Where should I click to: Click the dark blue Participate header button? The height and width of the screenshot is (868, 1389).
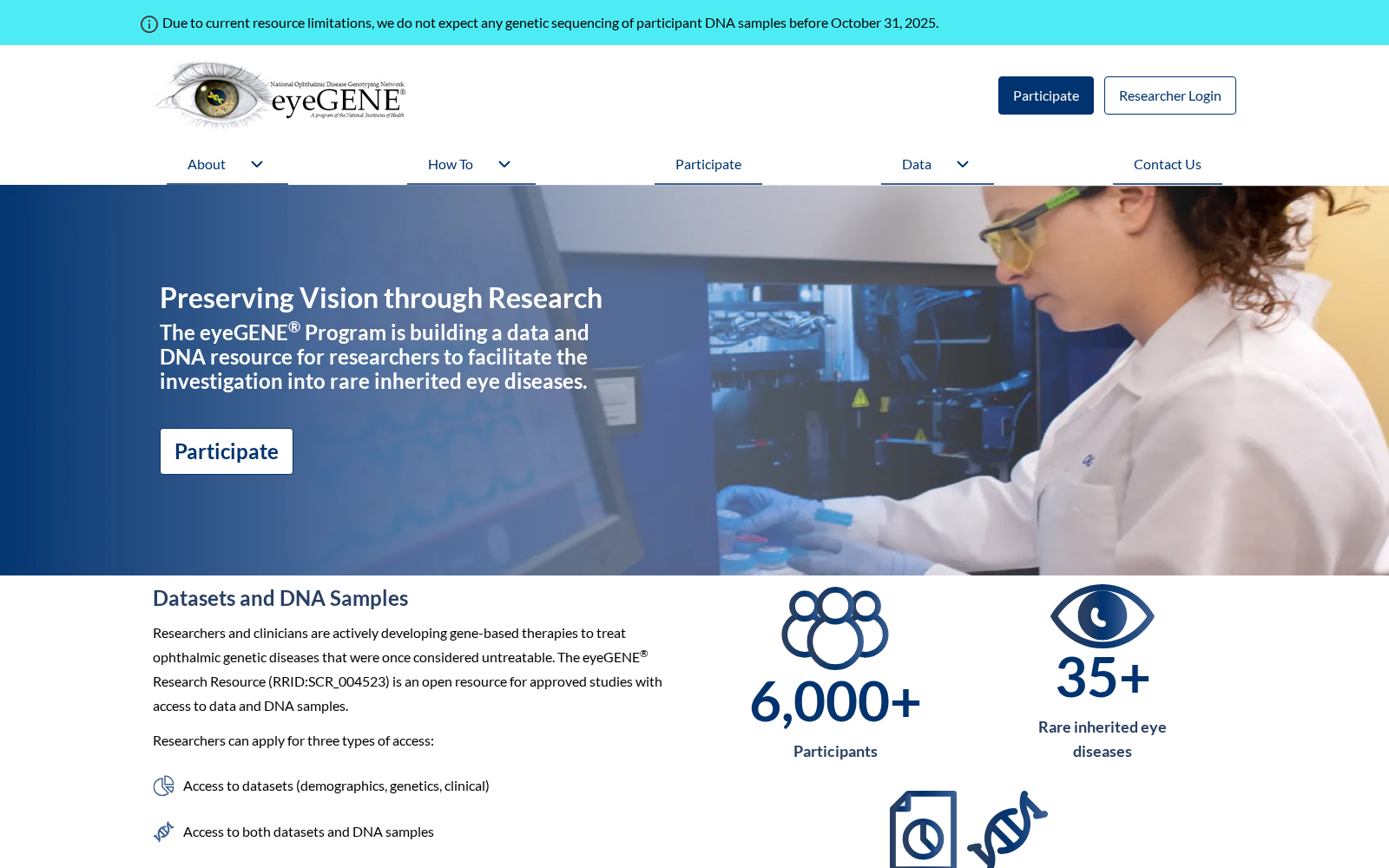pos(1046,95)
